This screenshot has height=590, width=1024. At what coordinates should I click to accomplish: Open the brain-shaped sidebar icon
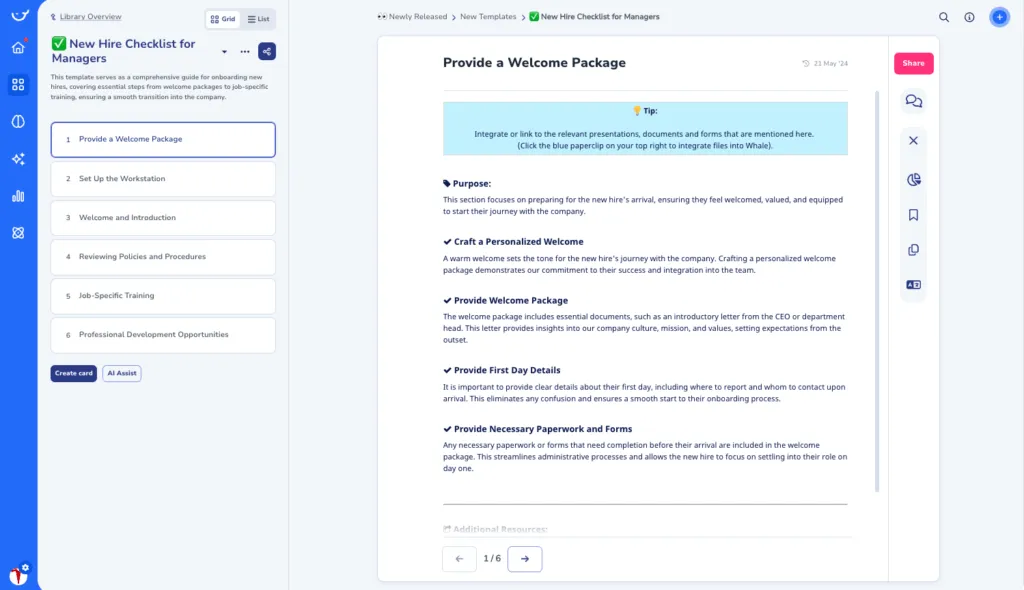click(x=18, y=122)
